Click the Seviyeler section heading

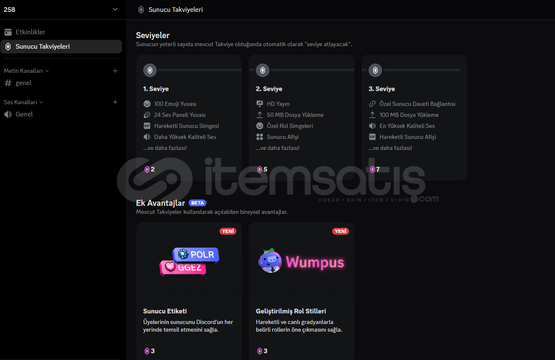153,35
